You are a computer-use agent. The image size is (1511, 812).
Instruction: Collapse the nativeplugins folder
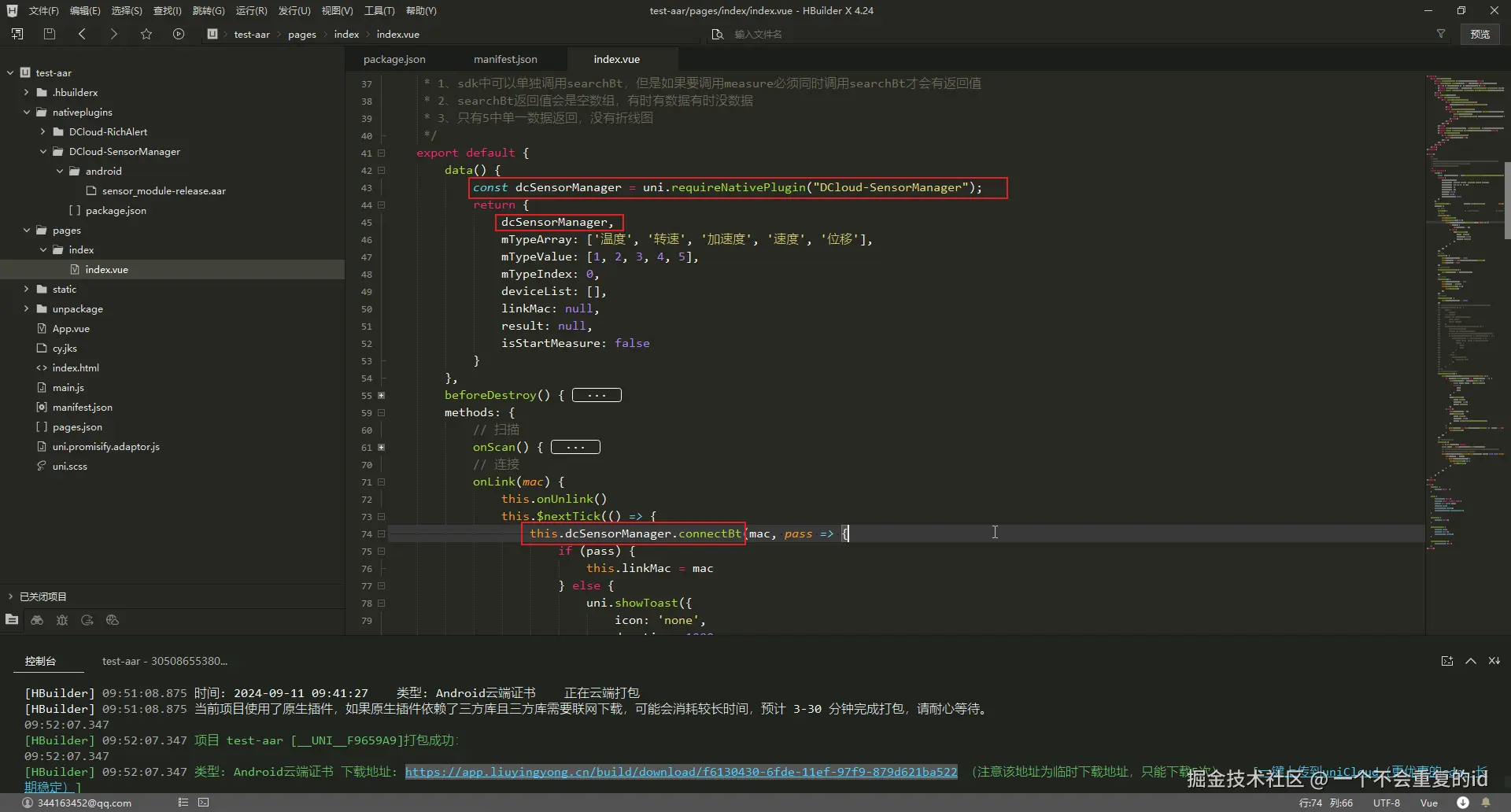pos(27,112)
